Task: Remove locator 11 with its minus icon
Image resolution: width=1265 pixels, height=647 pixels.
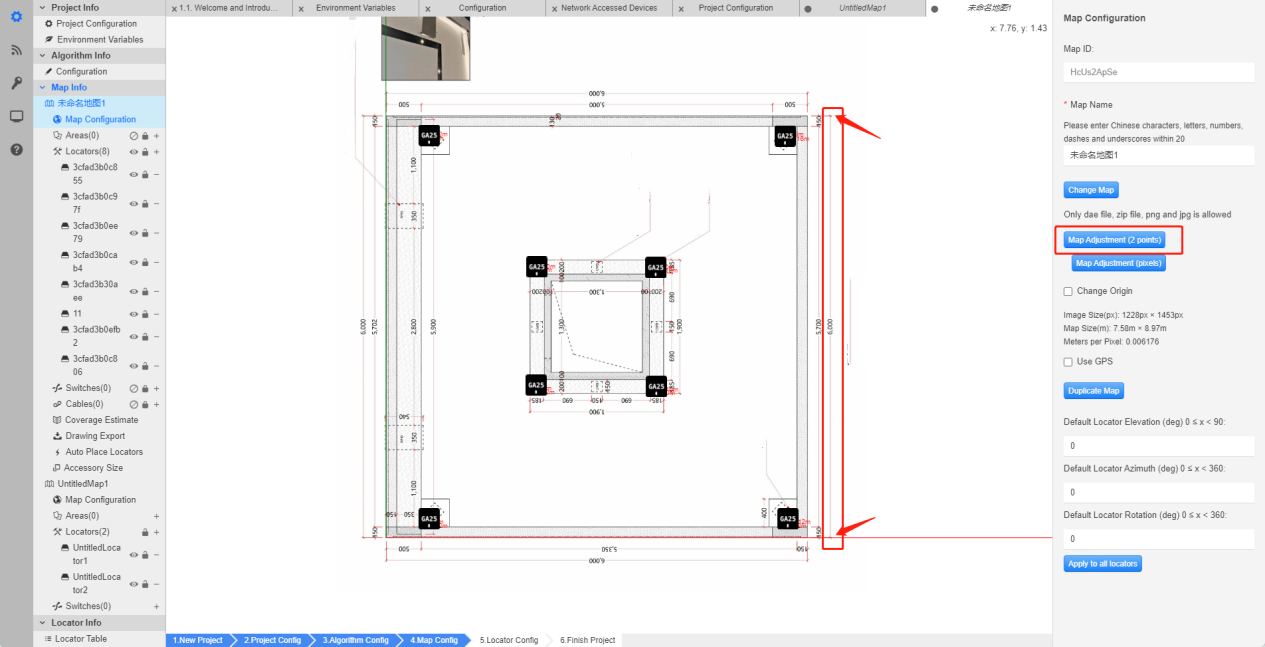Action: pyautogui.click(x=157, y=314)
